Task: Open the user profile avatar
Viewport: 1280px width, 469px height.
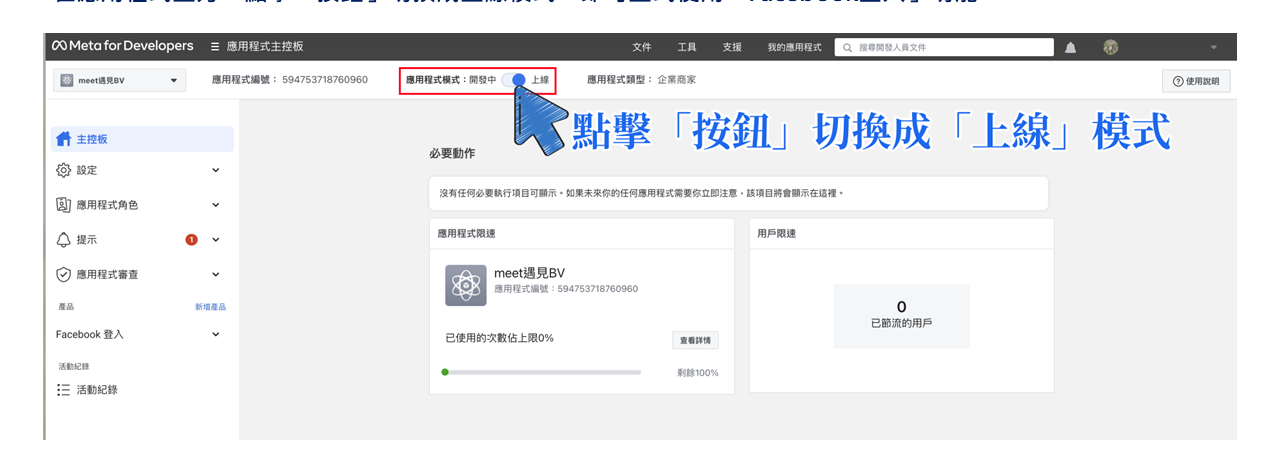Action: click(1111, 47)
